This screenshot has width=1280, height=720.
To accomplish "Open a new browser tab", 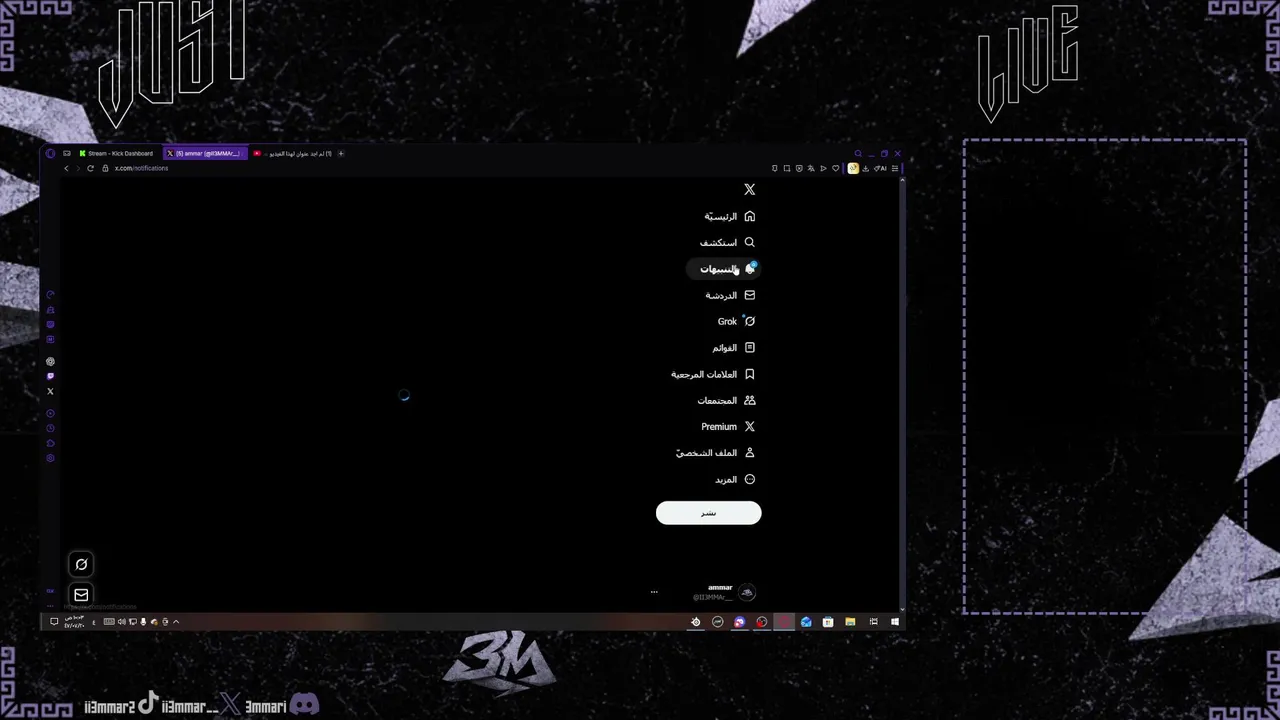I will (341, 153).
